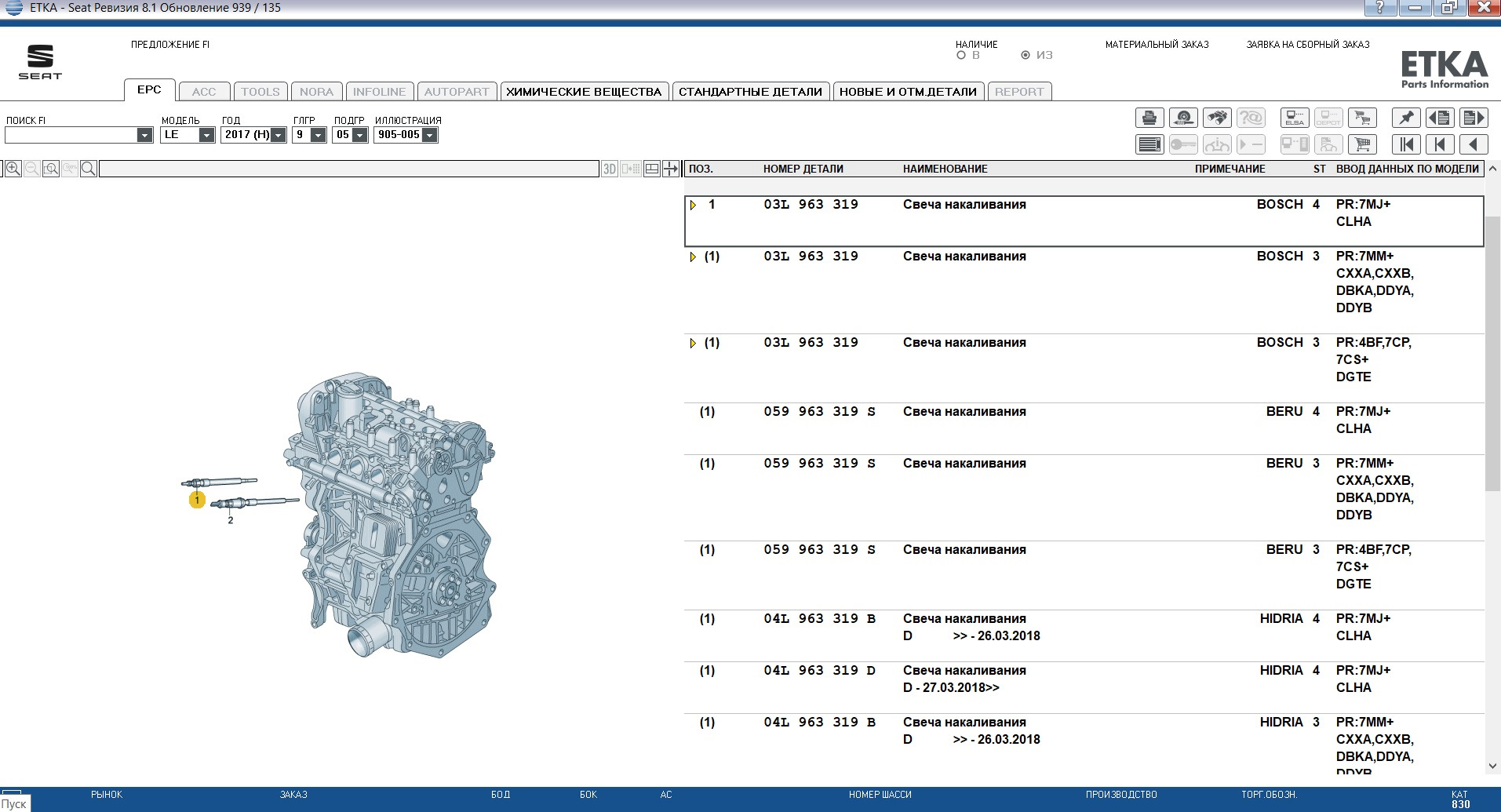Viewport: 1501px width, 812px height.
Task: Open the ХИМИЧЕСКИЕ ВЕЩЕСТВА tab
Action: [x=585, y=91]
